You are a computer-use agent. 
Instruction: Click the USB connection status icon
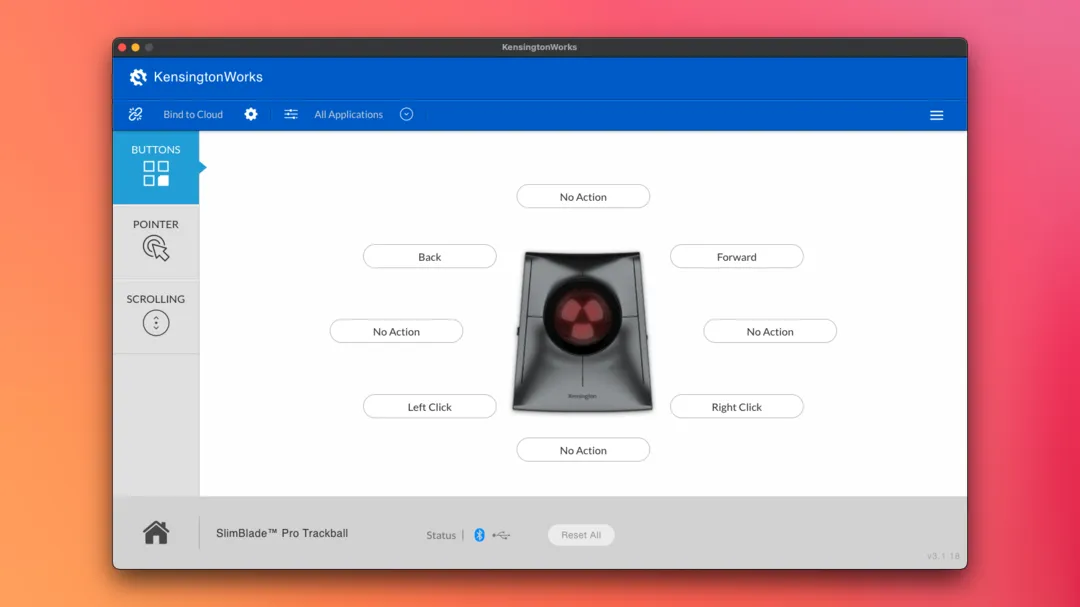(x=501, y=535)
